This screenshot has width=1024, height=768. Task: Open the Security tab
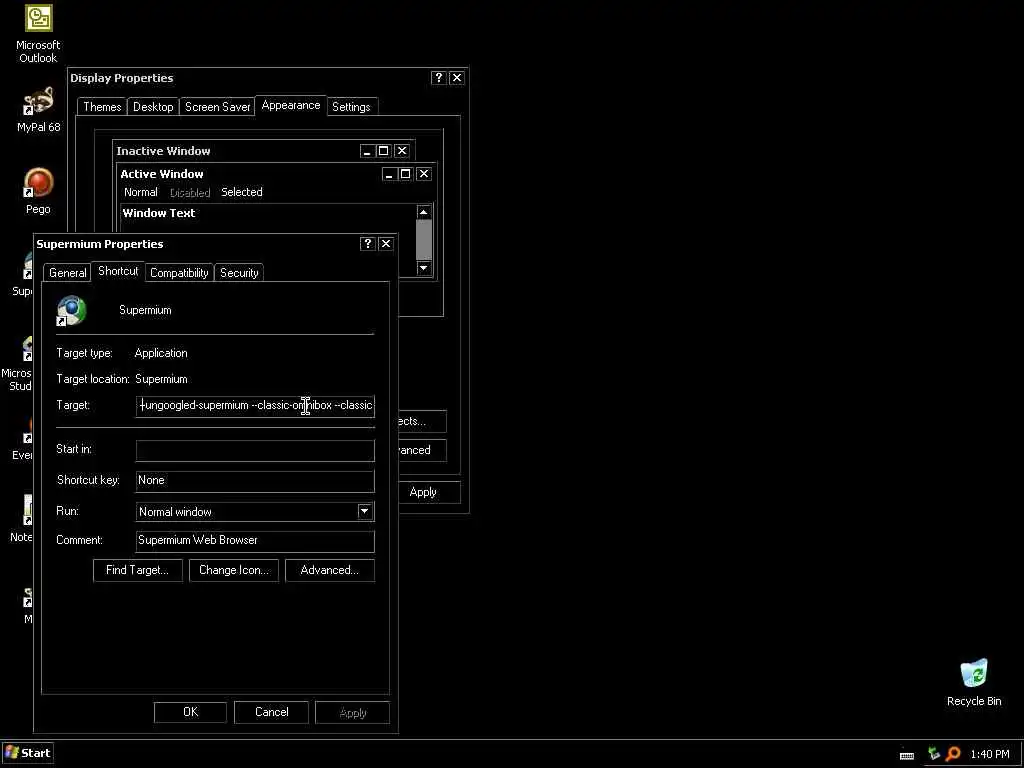point(239,272)
